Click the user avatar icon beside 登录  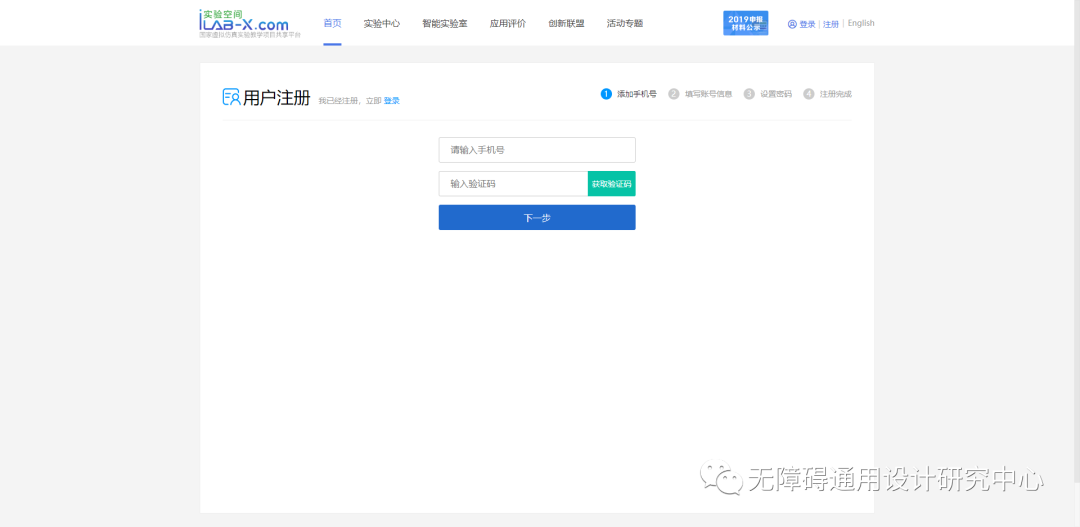click(792, 24)
